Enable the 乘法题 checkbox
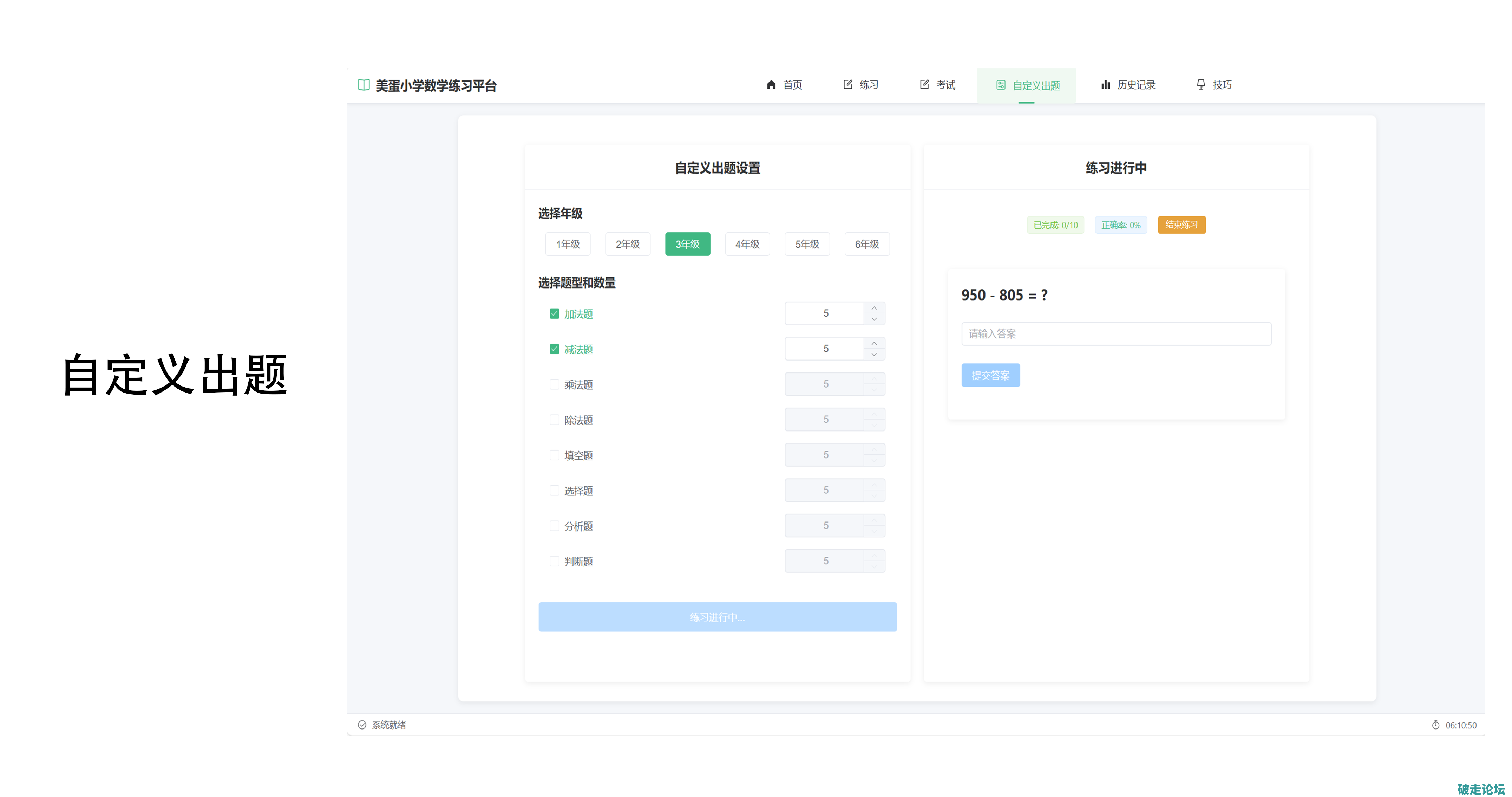This screenshot has height=797, width=1512. [x=554, y=384]
